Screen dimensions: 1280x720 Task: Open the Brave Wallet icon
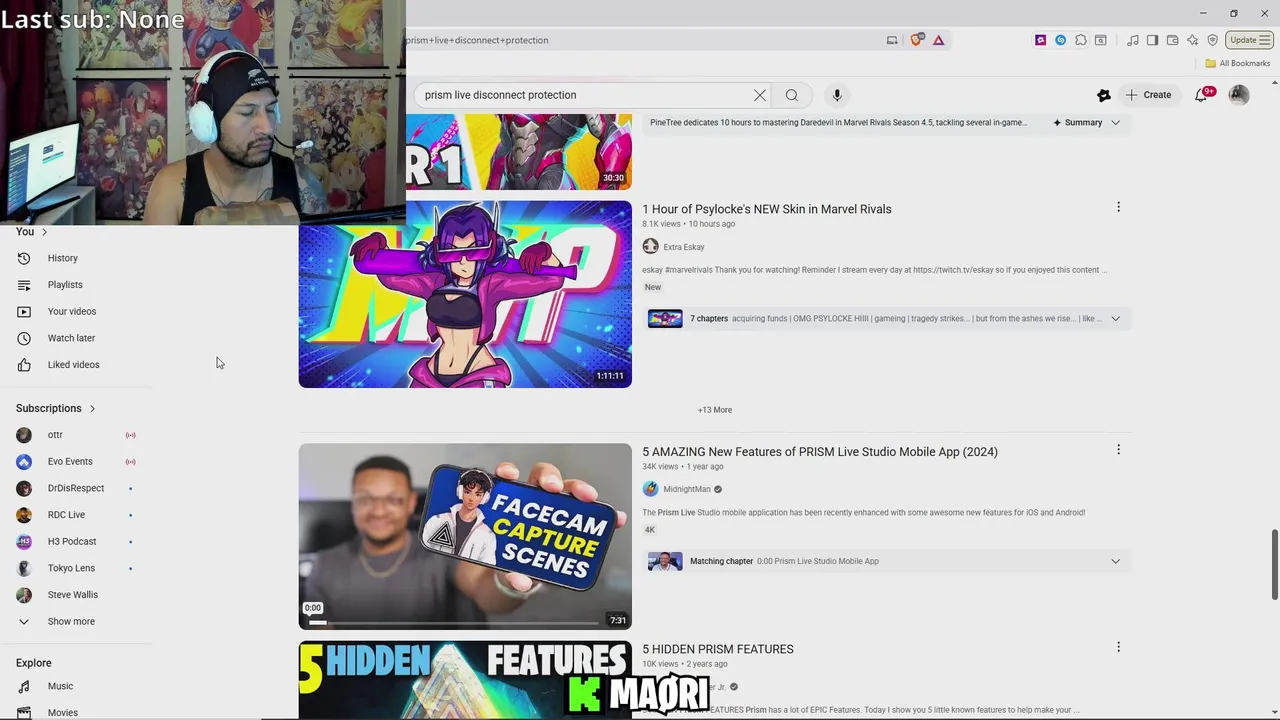[1173, 40]
